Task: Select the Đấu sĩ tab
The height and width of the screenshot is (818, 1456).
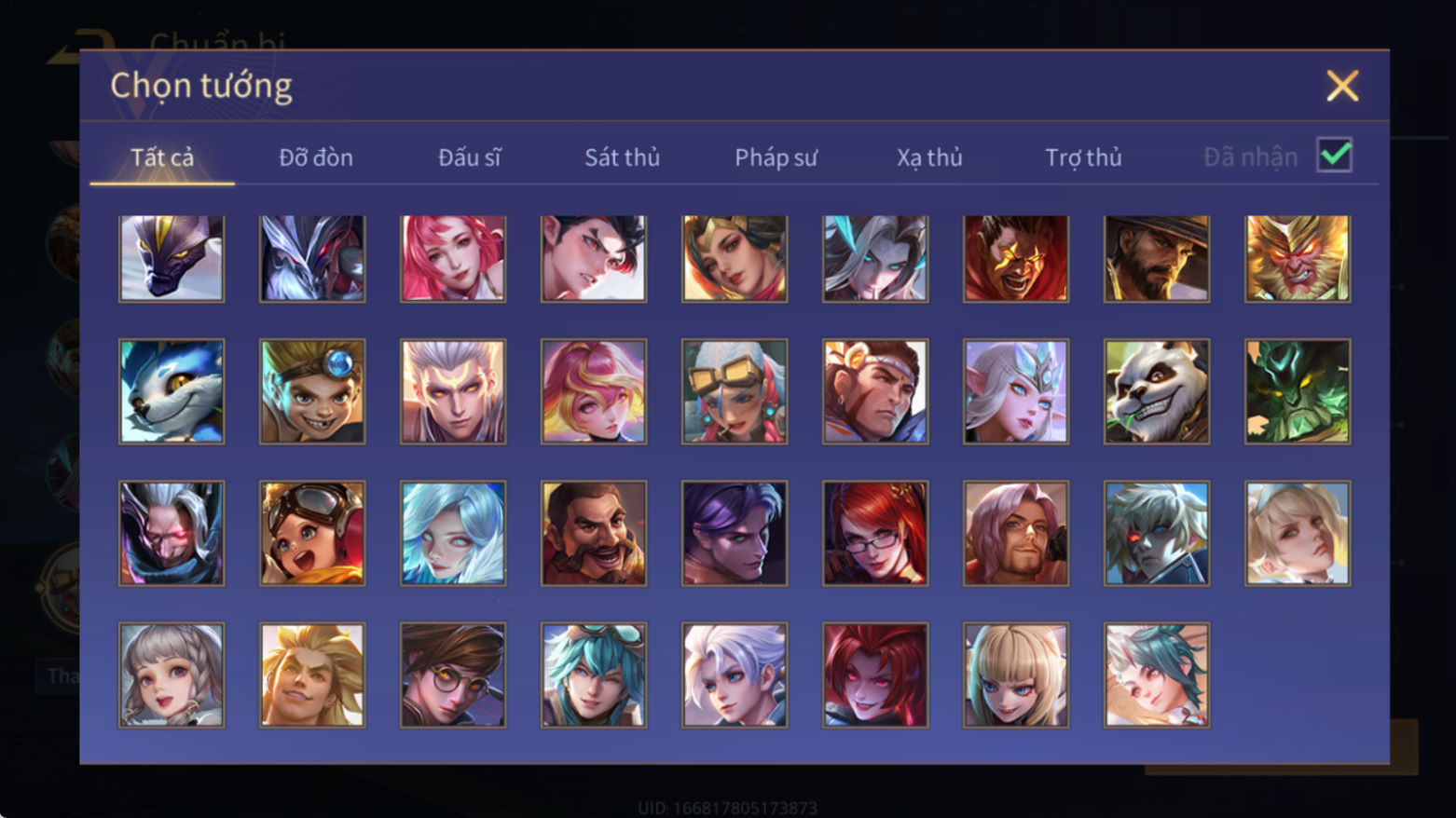Action: pos(470,157)
